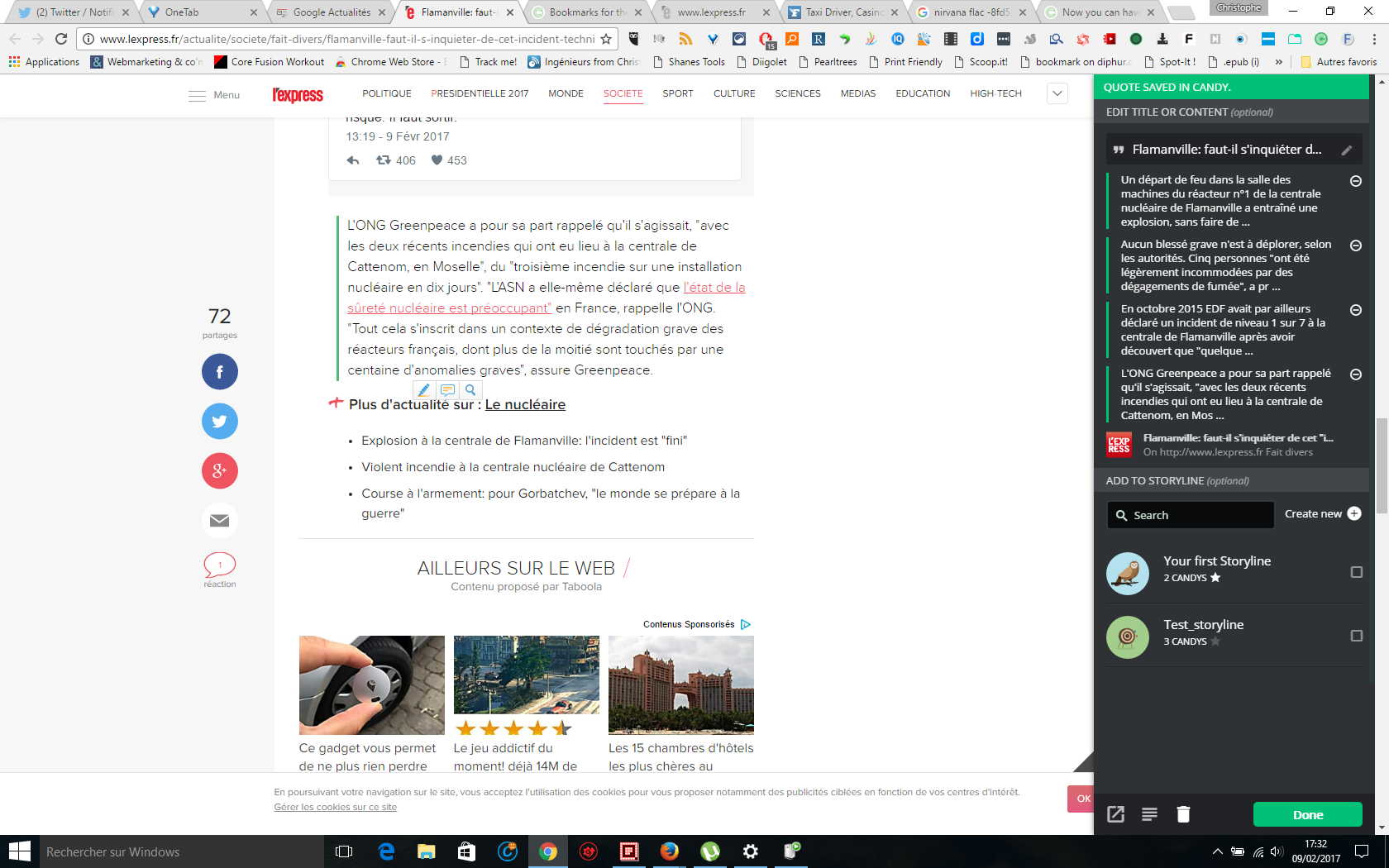This screenshot has height=868, width=1389.
Task: Share article on Twitter
Action: pos(219,422)
